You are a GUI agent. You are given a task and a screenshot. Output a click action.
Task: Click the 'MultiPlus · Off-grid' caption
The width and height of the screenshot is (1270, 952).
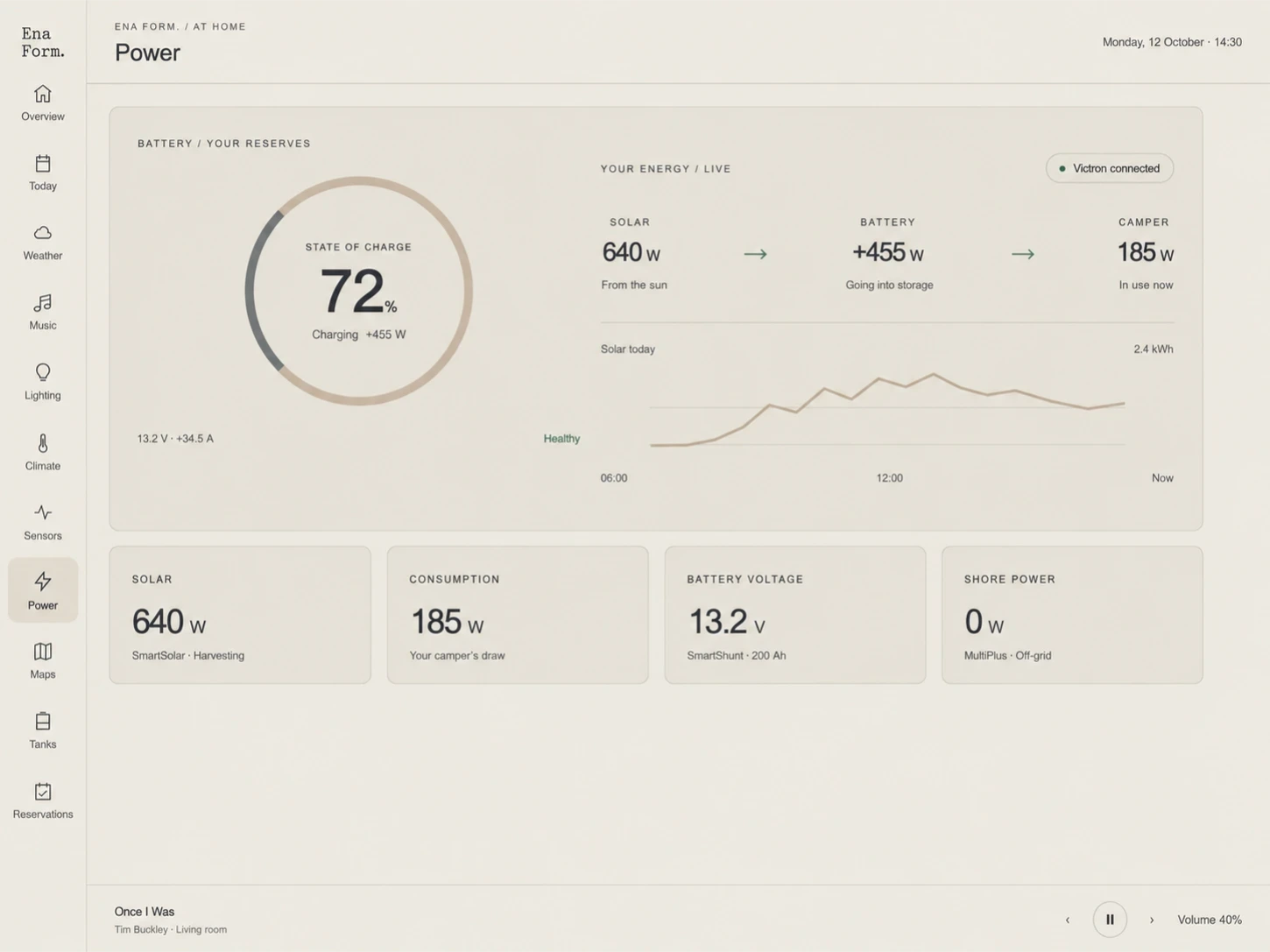click(1007, 655)
